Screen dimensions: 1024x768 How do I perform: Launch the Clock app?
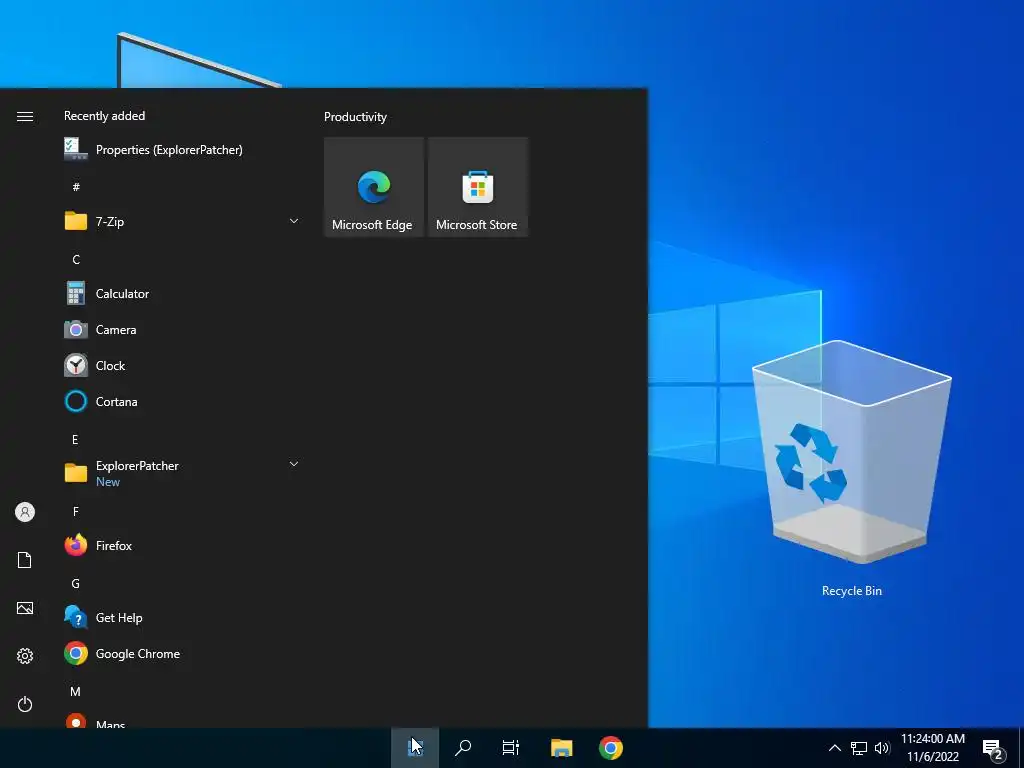(183, 366)
